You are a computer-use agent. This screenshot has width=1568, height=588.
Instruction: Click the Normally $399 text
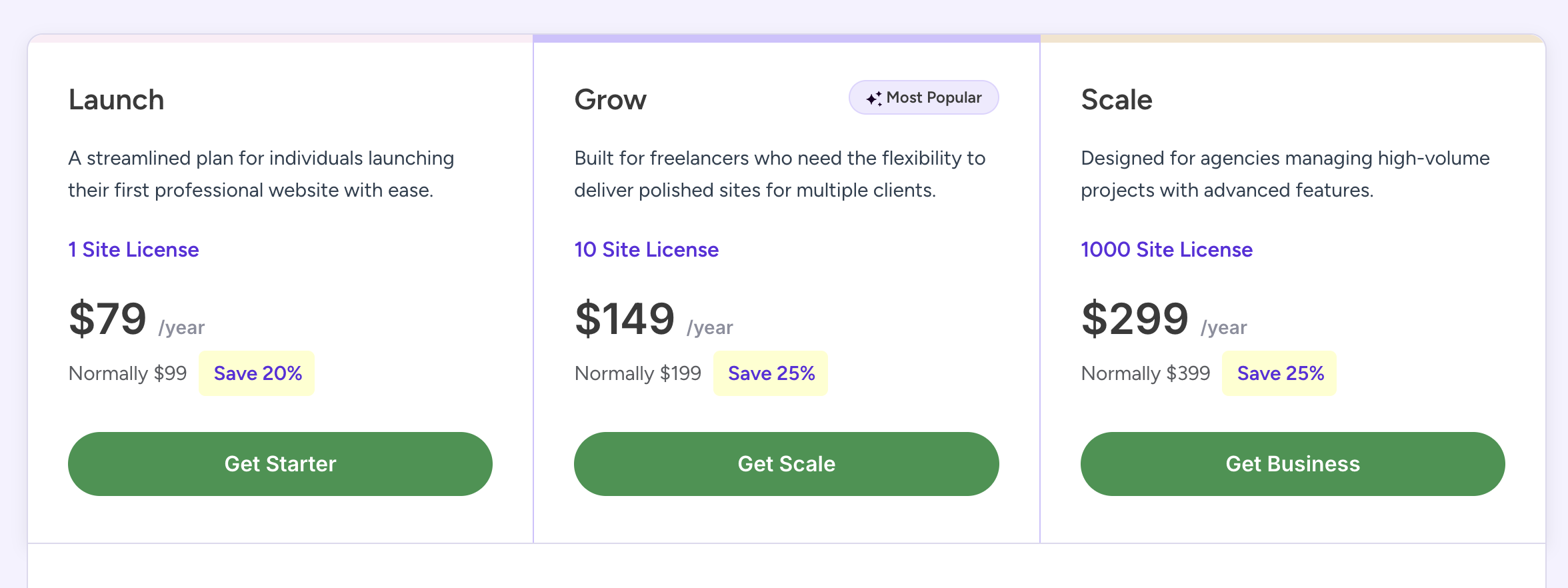point(1145,373)
